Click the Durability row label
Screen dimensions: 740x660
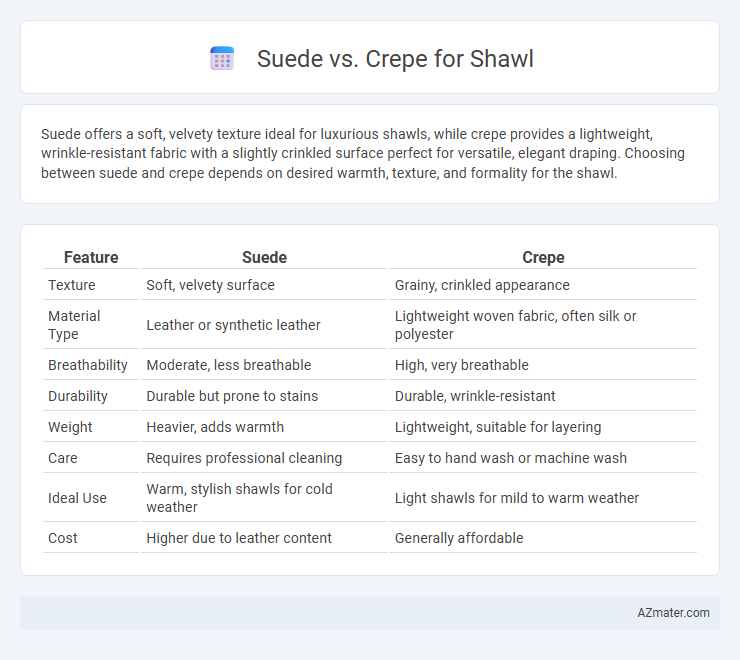coord(78,396)
